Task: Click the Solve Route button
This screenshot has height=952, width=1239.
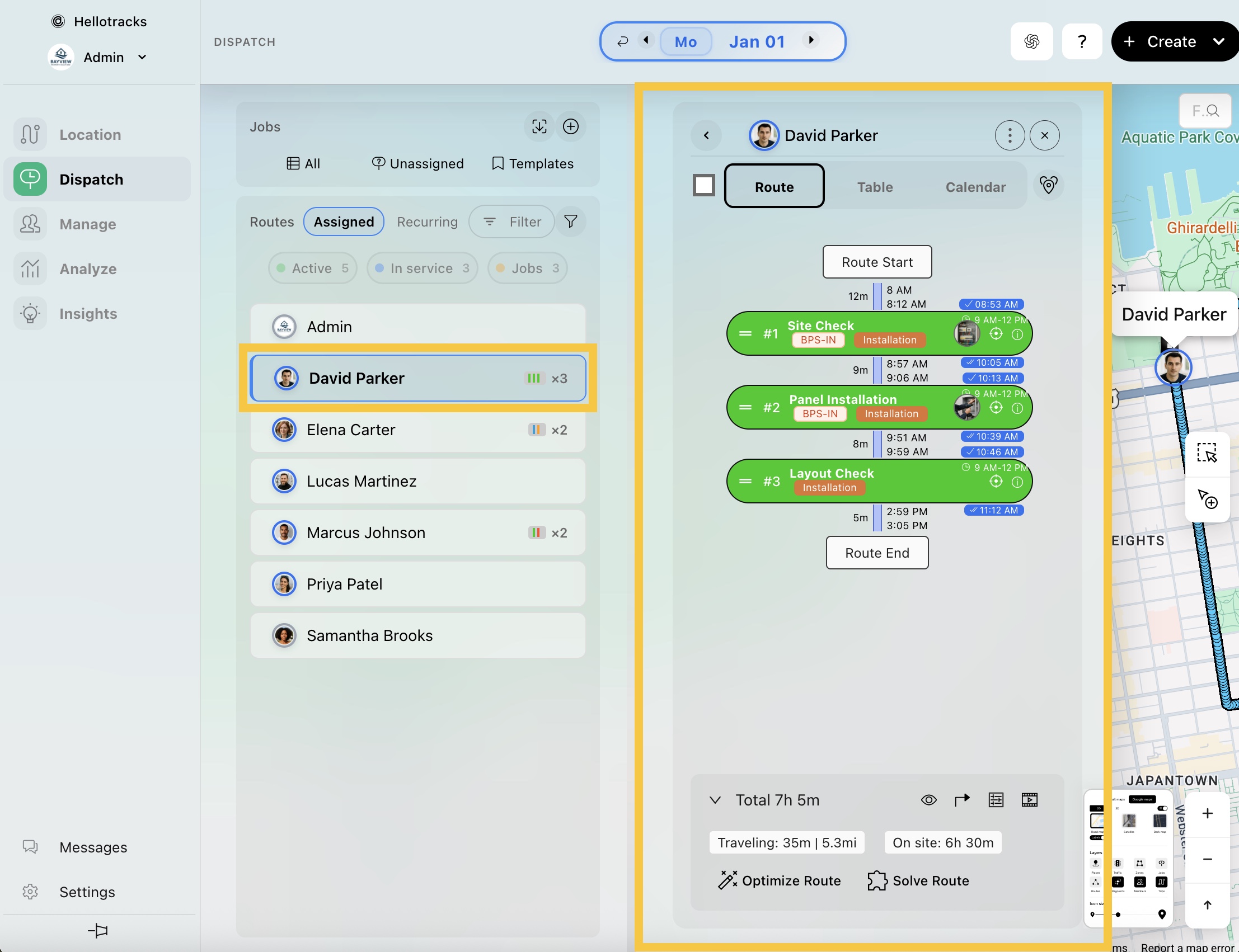Action: coord(918,880)
